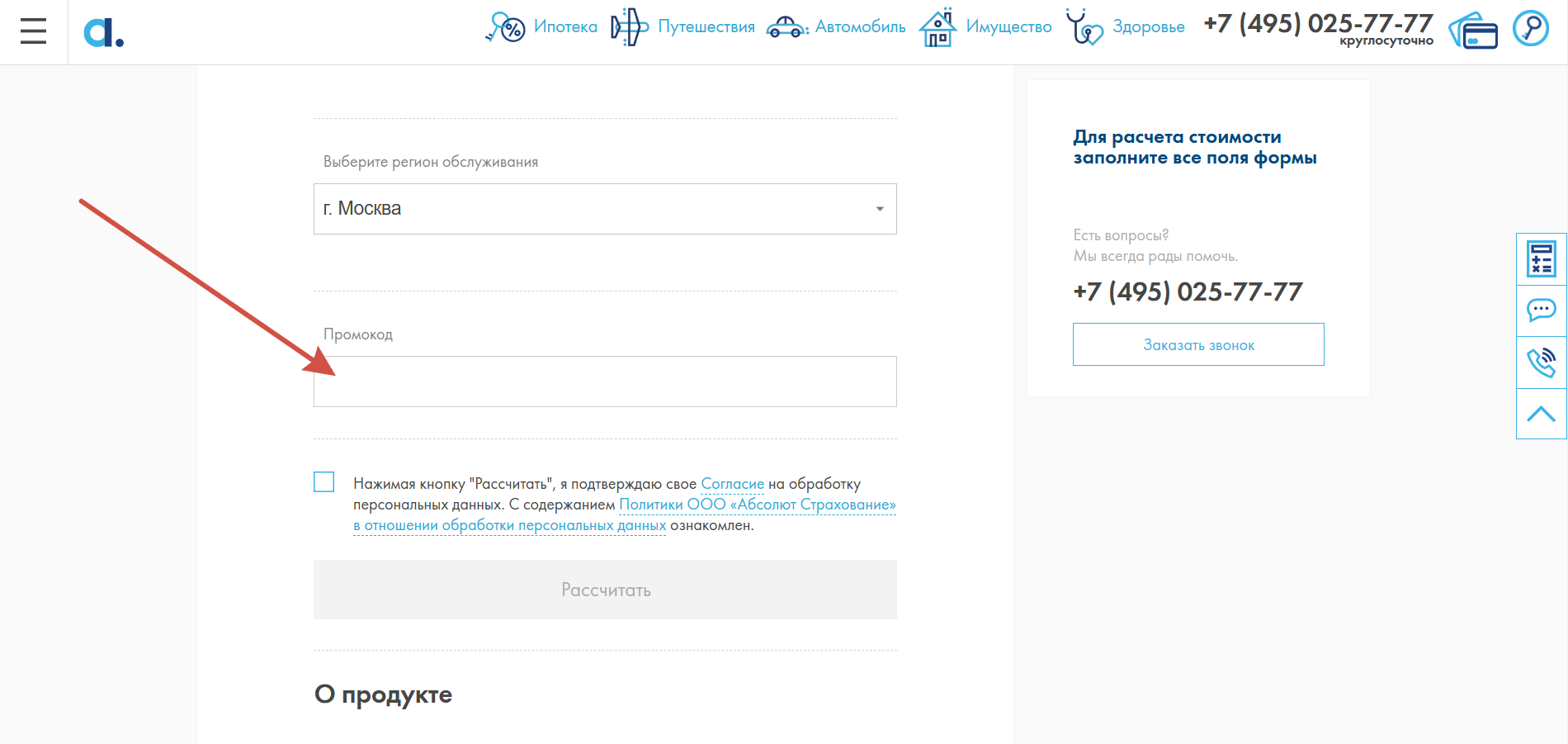This screenshot has height=744, width=1568.
Task: Click the car insurance icon
Action: tap(787, 27)
